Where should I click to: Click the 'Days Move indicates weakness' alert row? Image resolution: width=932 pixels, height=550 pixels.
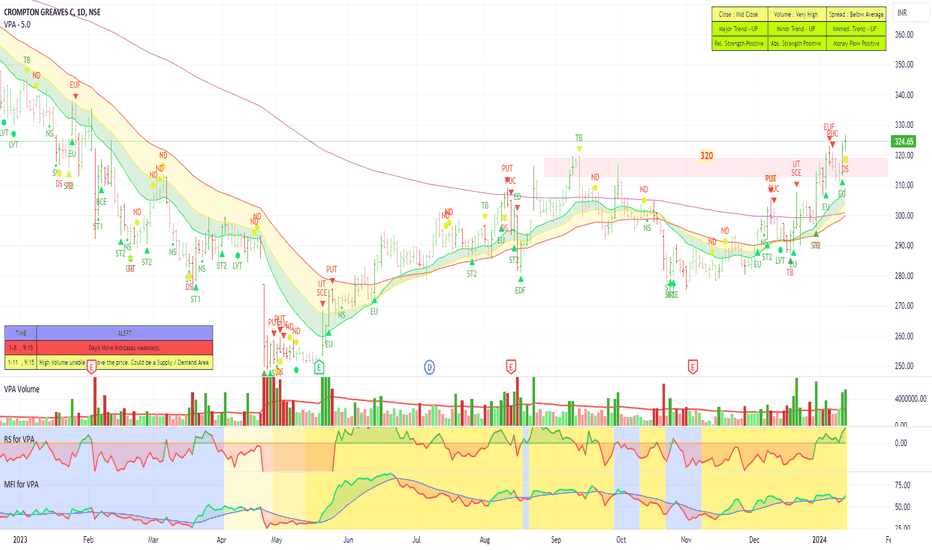(125, 348)
